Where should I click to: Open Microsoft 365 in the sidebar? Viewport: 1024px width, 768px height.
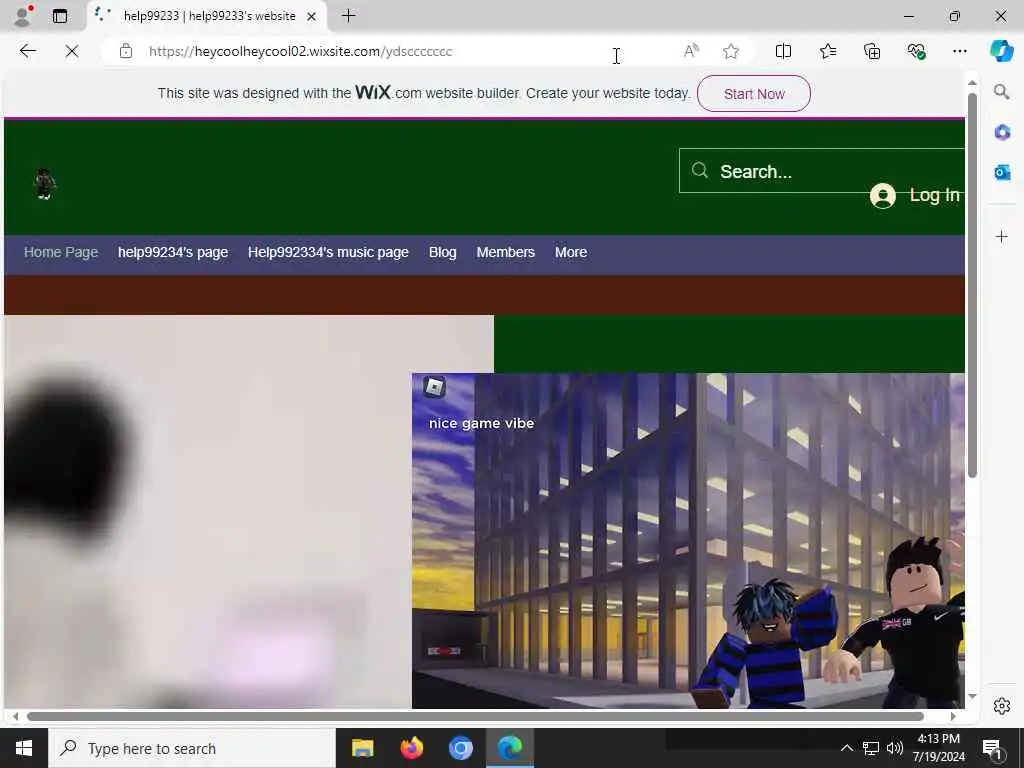click(1002, 133)
